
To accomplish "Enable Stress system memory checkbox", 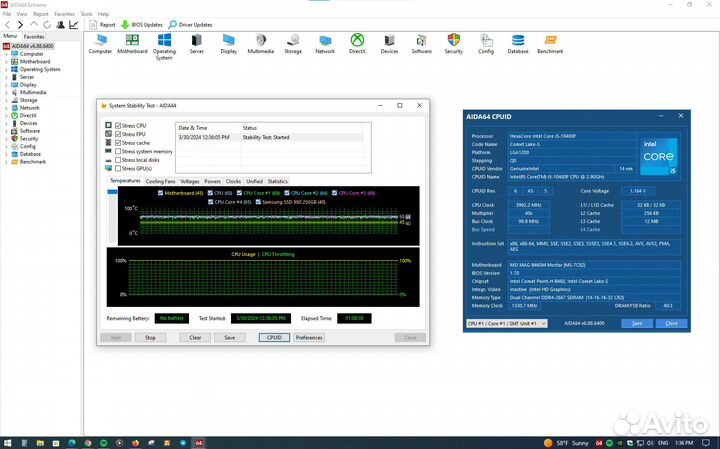I will point(118,151).
